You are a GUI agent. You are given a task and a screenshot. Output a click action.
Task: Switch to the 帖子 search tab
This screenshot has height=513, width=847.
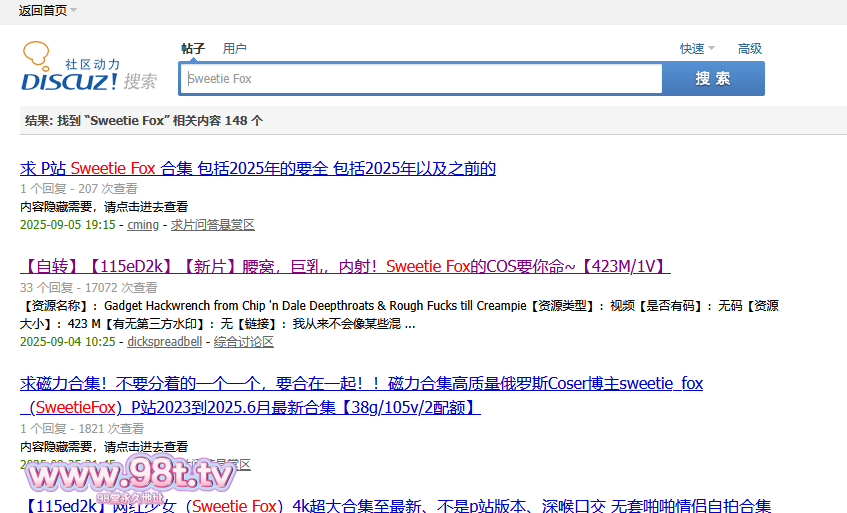tap(193, 49)
